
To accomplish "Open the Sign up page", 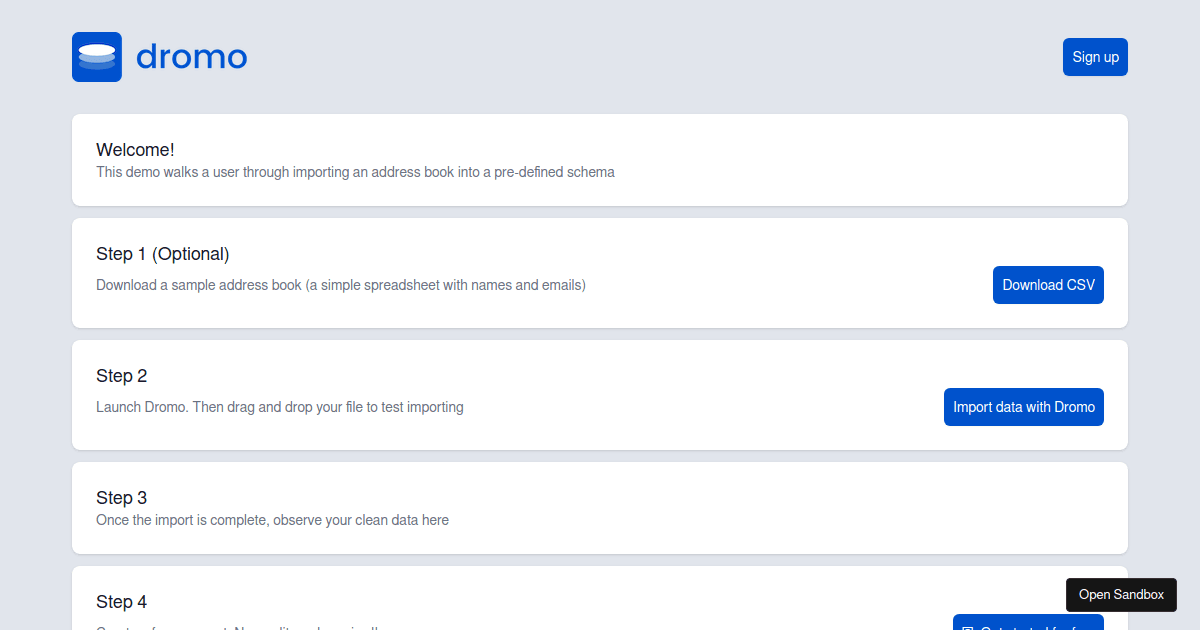I will pyautogui.click(x=1095, y=57).
